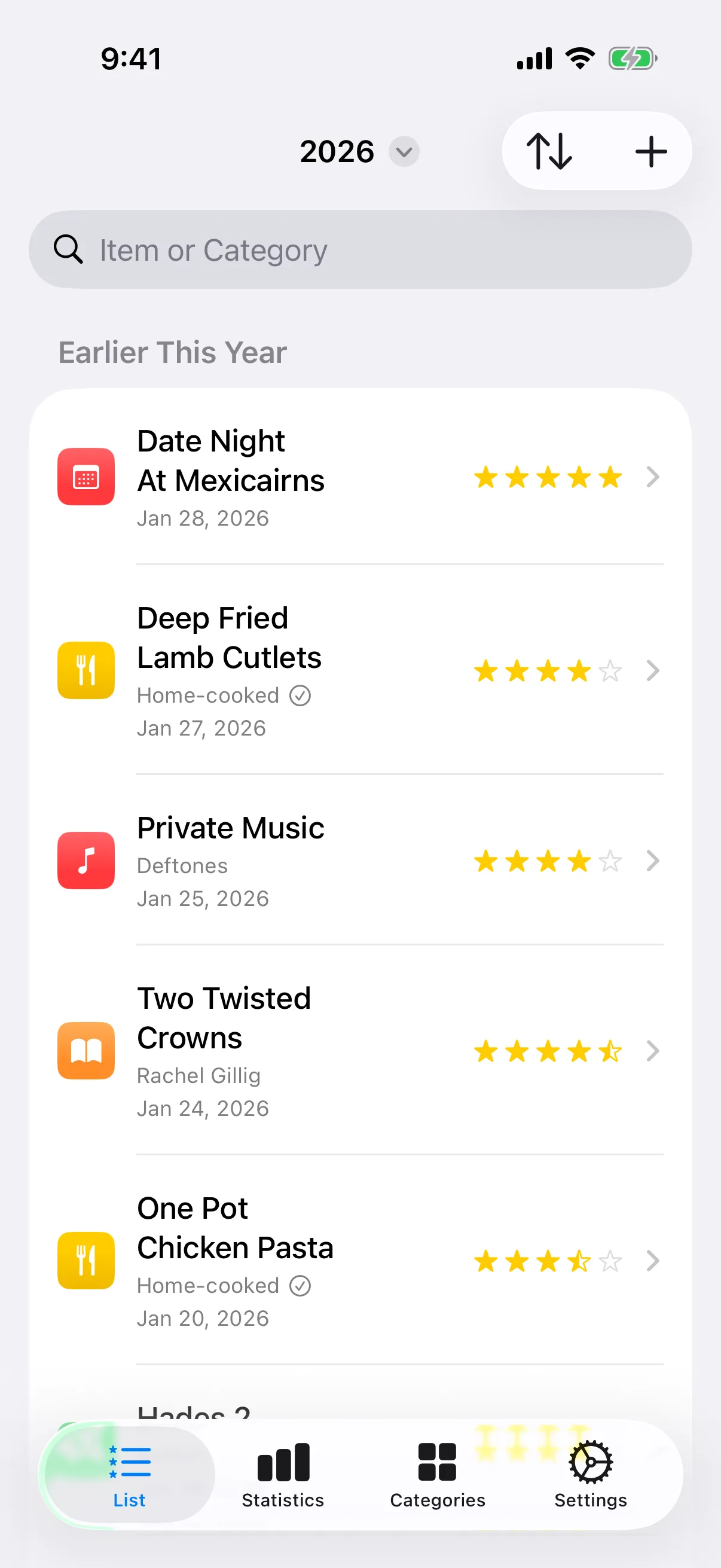Viewport: 721px width, 1568px height.
Task: Tap fork and knife icon for Lamb Cutlets
Action: pyautogui.click(x=85, y=670)
